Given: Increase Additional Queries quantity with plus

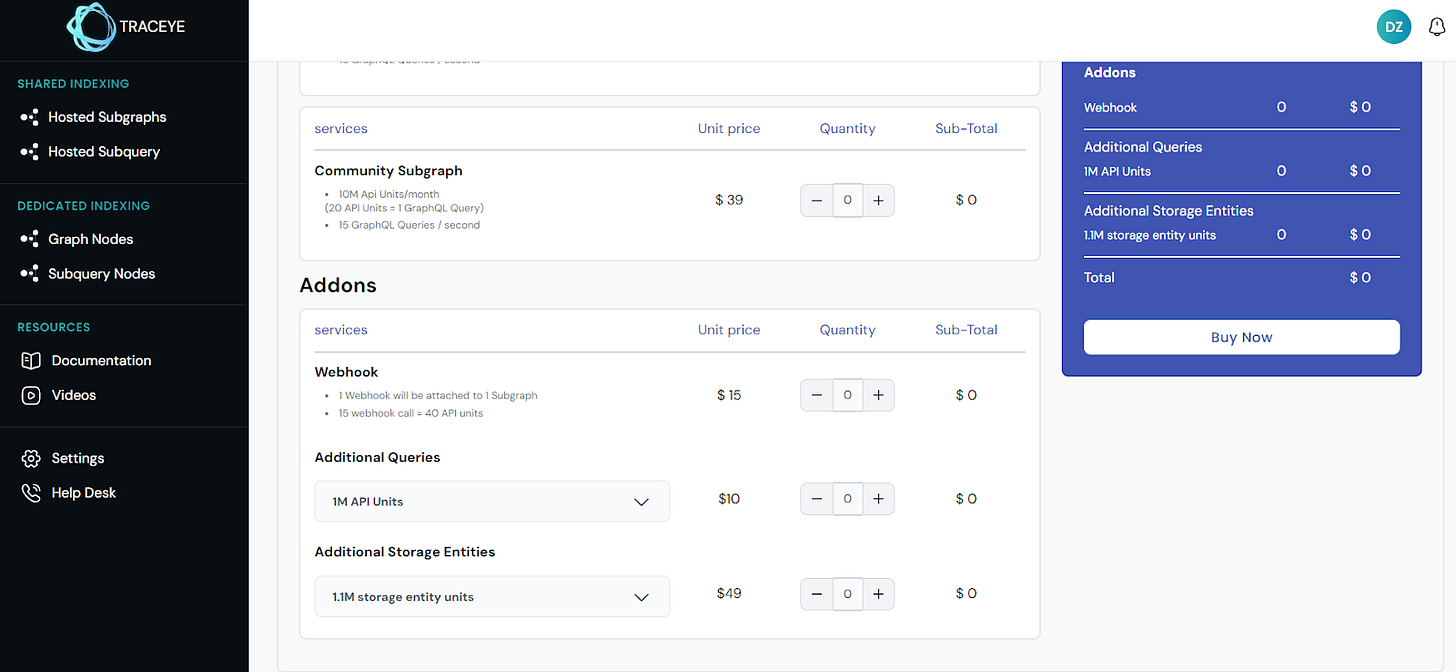Looking at the screenshot, I should point(878,499).
